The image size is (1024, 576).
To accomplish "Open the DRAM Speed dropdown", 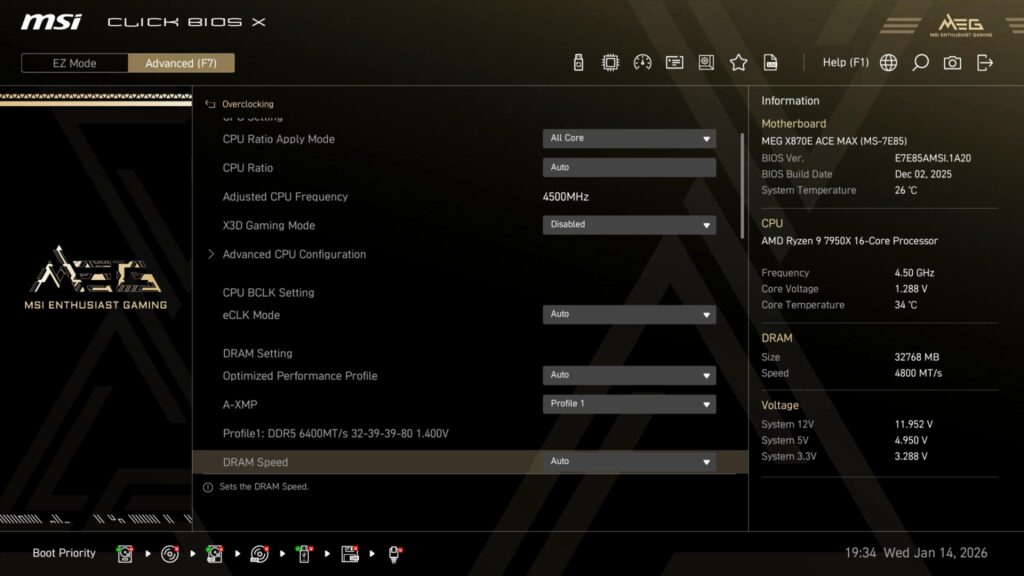I will coord(629,462).
